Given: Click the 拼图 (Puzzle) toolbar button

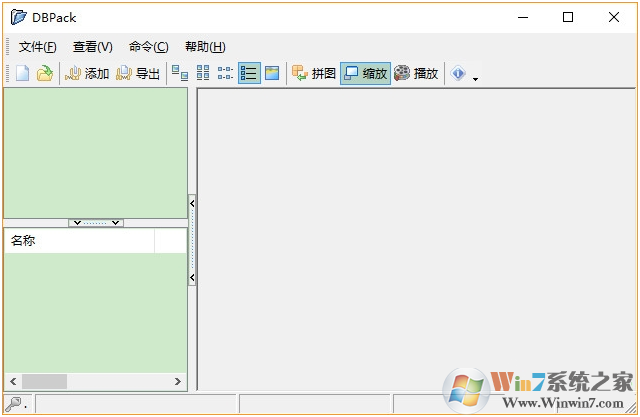Looking at the screenshot, I should 314,73.
